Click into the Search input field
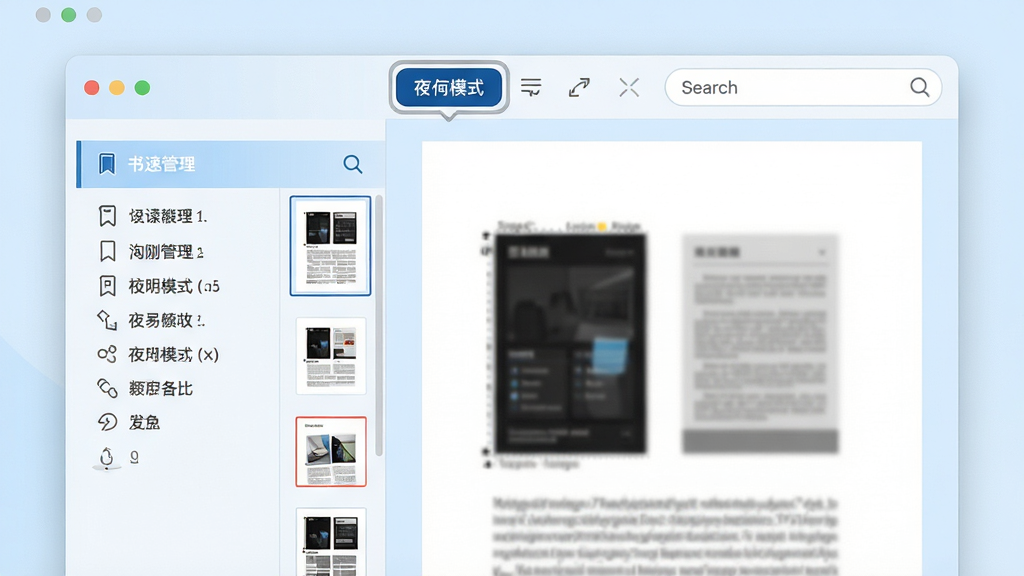The image size is (1024, 576). (x=803, y=88)
